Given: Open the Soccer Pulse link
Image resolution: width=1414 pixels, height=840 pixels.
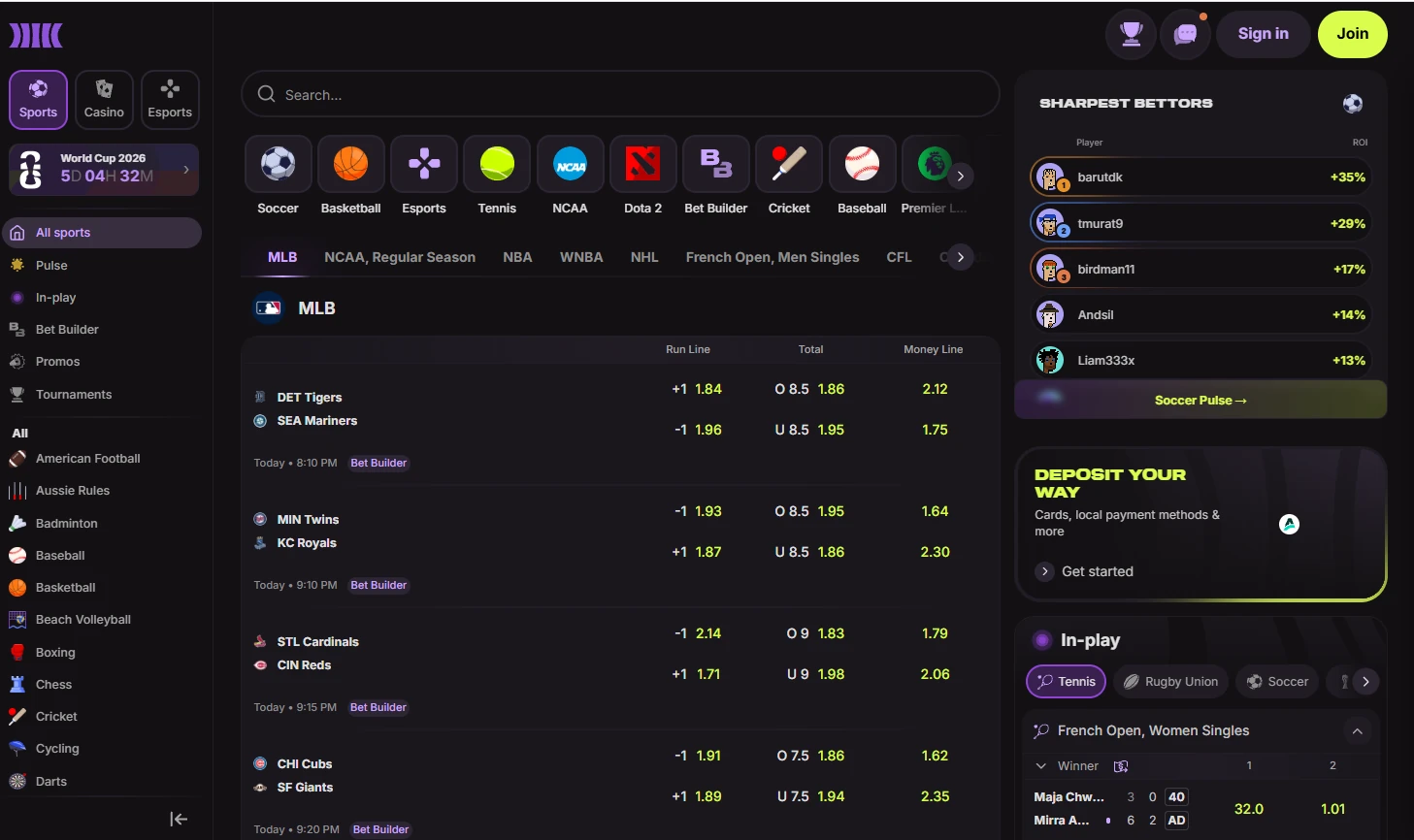Looking at the screenshot, I should (x=1200, y=400).
